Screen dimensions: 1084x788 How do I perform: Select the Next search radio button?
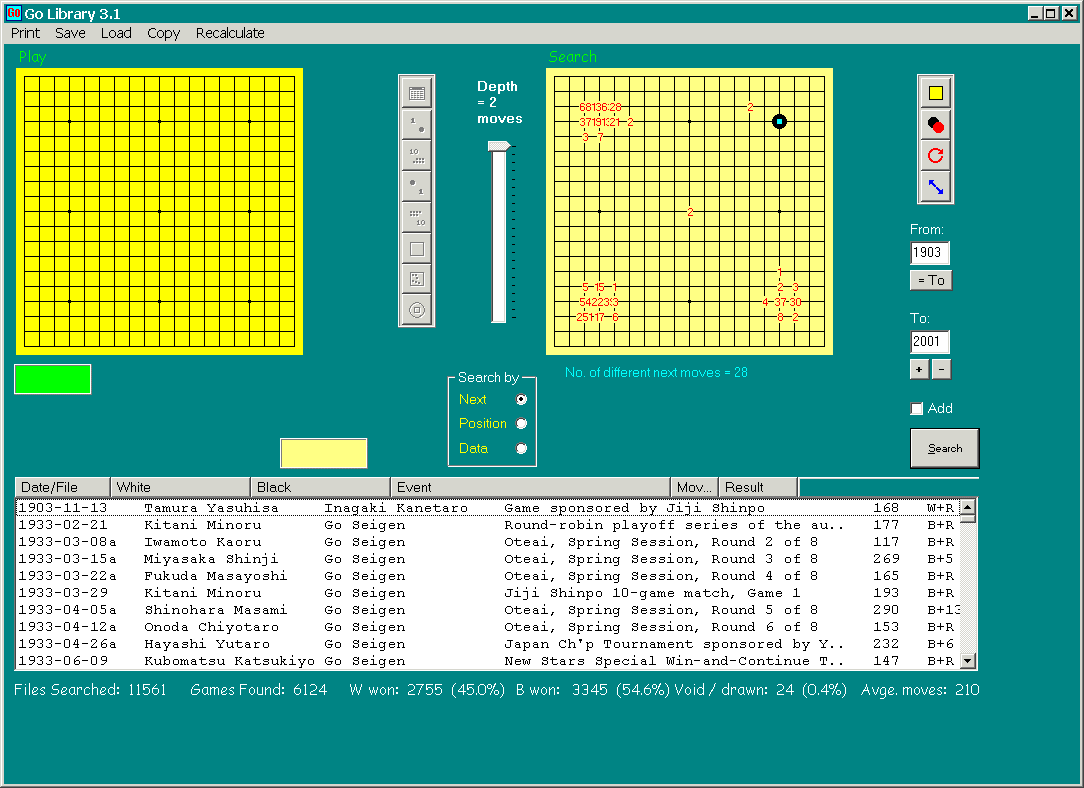[x=521, y=400]
